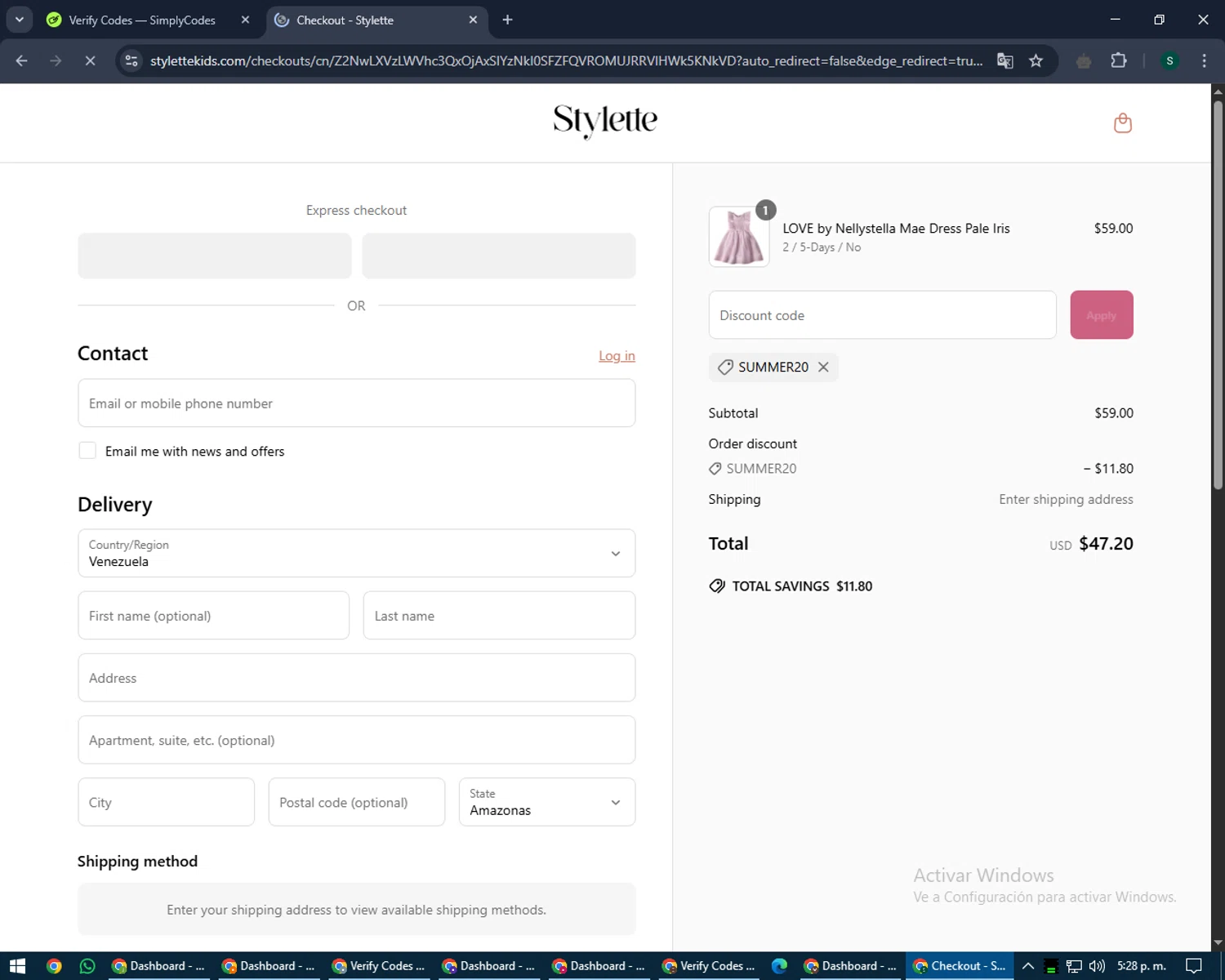Open the Mae Dress product thumbnail
The height and width of the screenshot is (980, 1225).
[x=739, y=237]
